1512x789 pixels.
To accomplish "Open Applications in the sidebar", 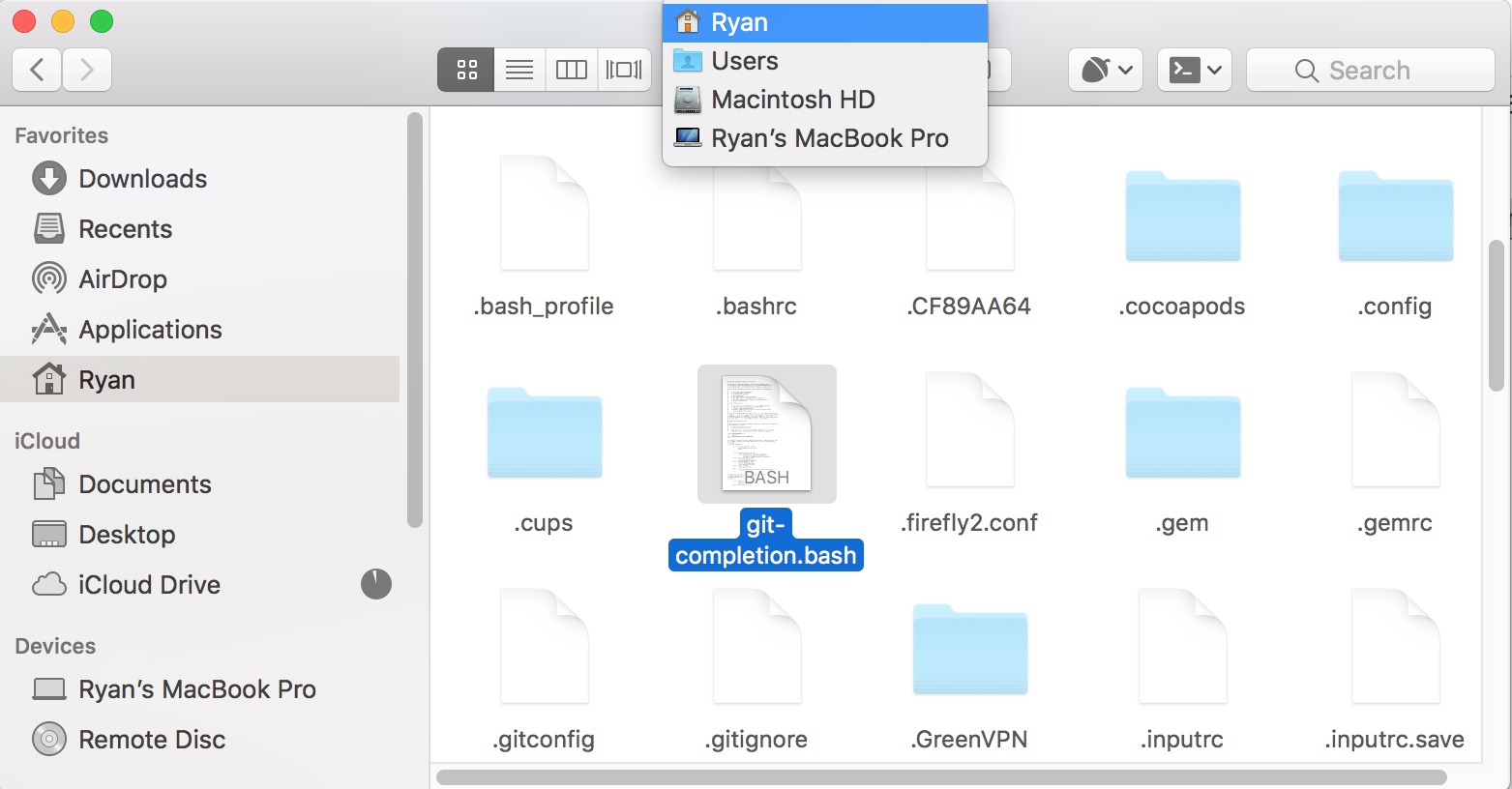I will (200, 330).
